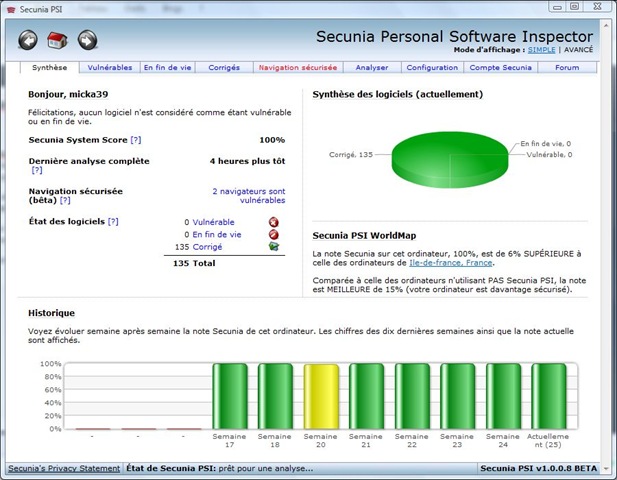The image size is (617, 480).
Task: Click '2 navigateurs sont vulnérables' link
Action: [249, 196]
